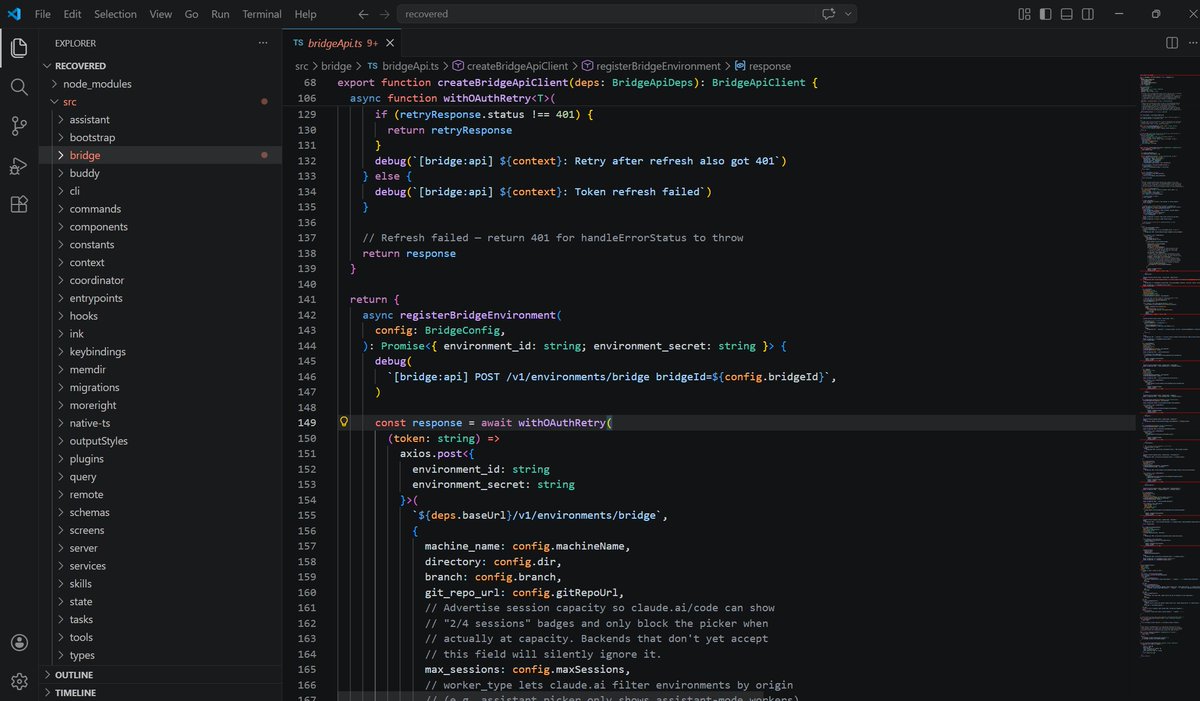Open the Explorer view in activity bar
The height and width of the screenshot is (701, 1200).
[x=19, y=47]
